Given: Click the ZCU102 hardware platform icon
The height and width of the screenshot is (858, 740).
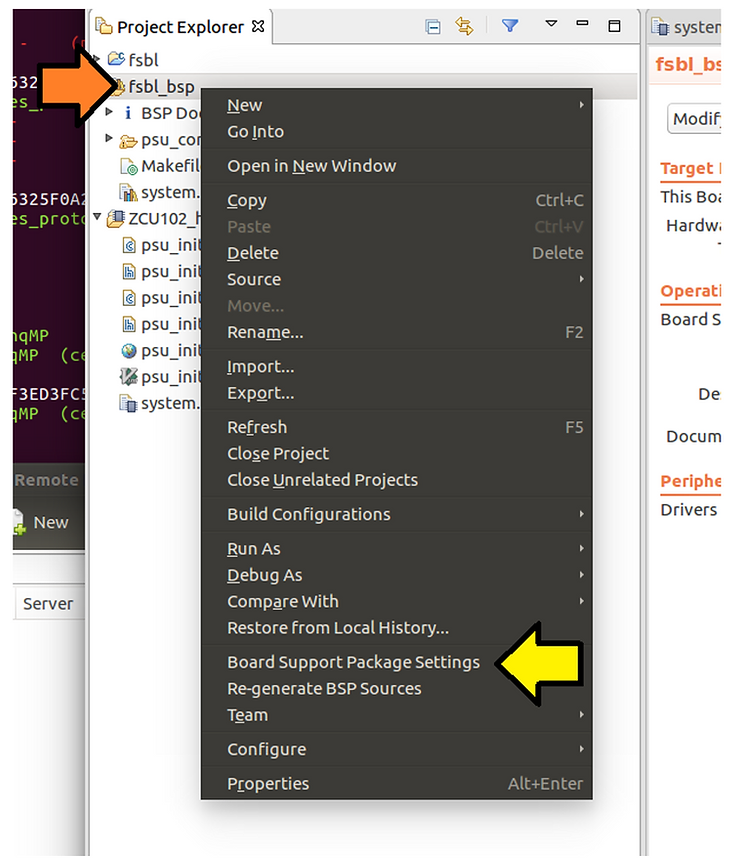Looking at the screenshot, I should [115, 218].
